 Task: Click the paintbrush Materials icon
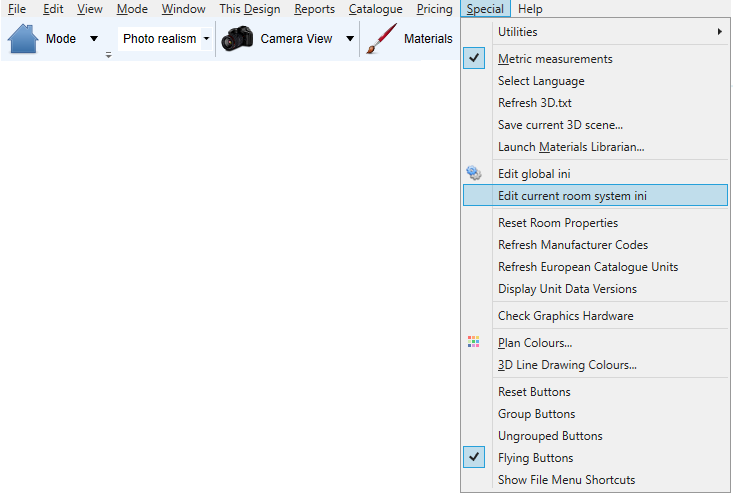click(381, 38)
